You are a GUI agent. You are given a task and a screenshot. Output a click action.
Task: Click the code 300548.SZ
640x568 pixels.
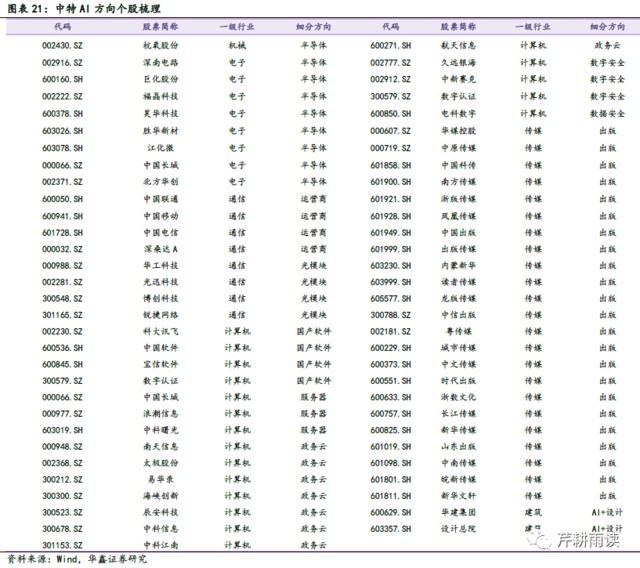[62, 299]
